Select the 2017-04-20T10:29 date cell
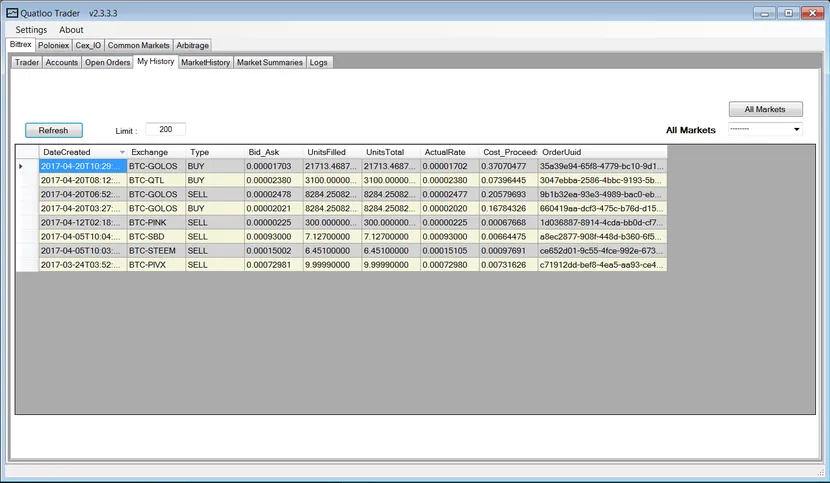 tap(83, 166)
